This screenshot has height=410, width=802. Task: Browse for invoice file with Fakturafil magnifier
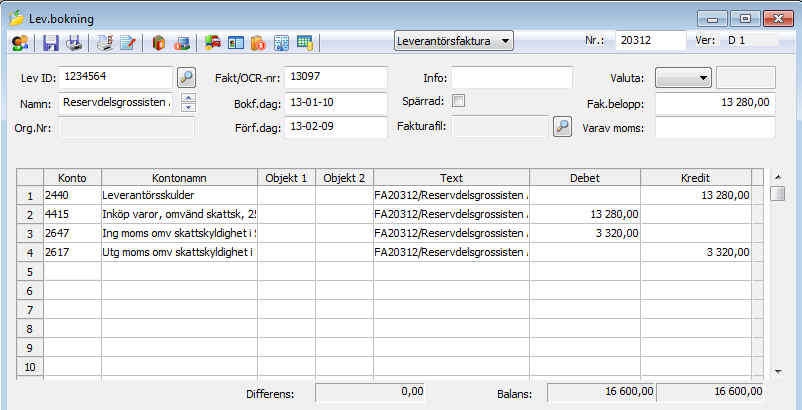pos(563,127)
